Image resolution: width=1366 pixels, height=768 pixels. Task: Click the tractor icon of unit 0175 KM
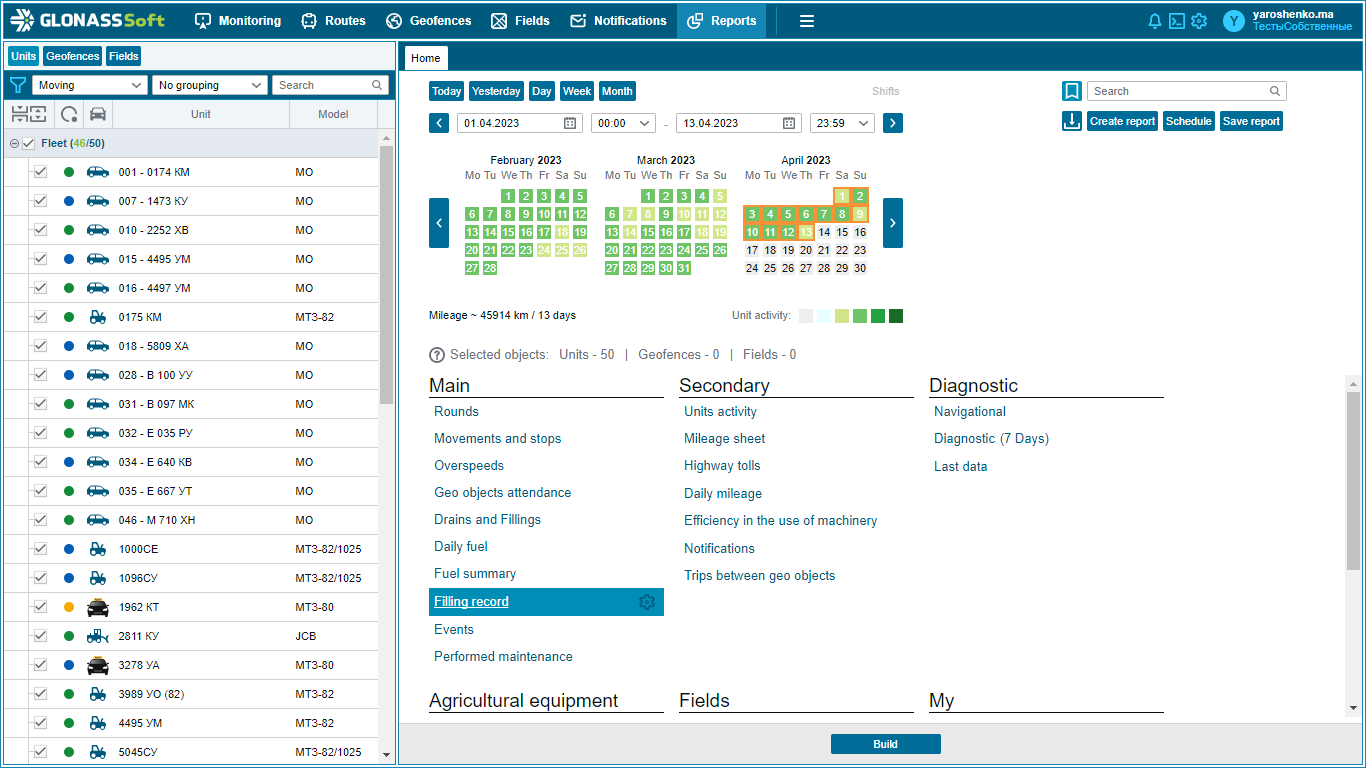click(x=97, y=317)
